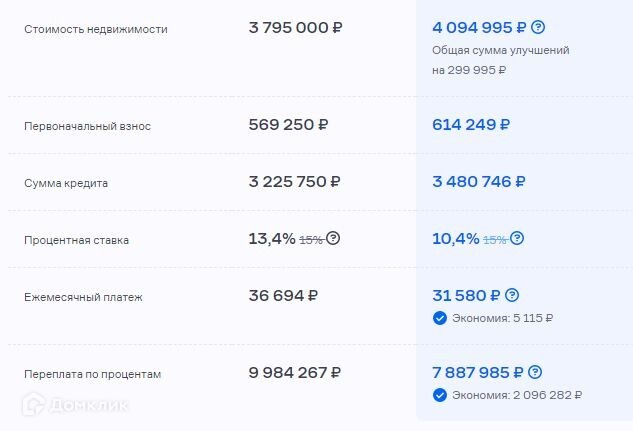
Task: Click help icon beside 10,4% interest rate
Action: (x=517, y=239)
